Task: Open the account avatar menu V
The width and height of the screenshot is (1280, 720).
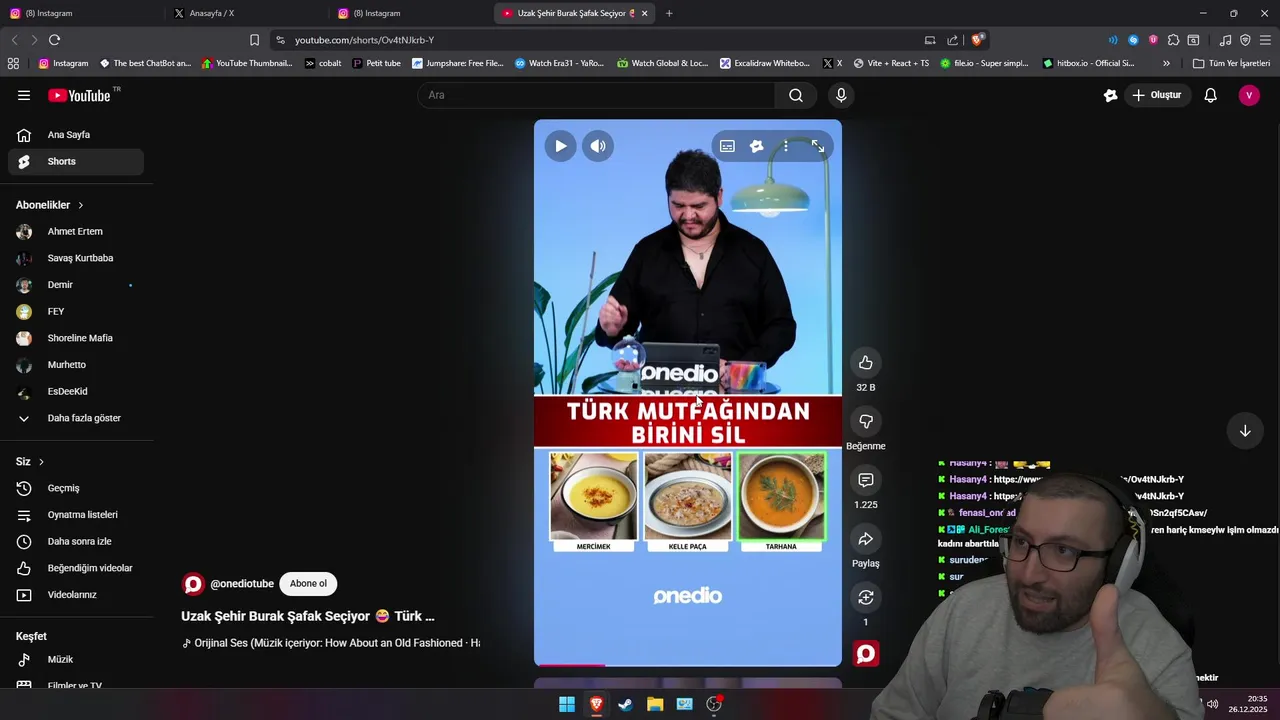Action: tap(1249, 95)
